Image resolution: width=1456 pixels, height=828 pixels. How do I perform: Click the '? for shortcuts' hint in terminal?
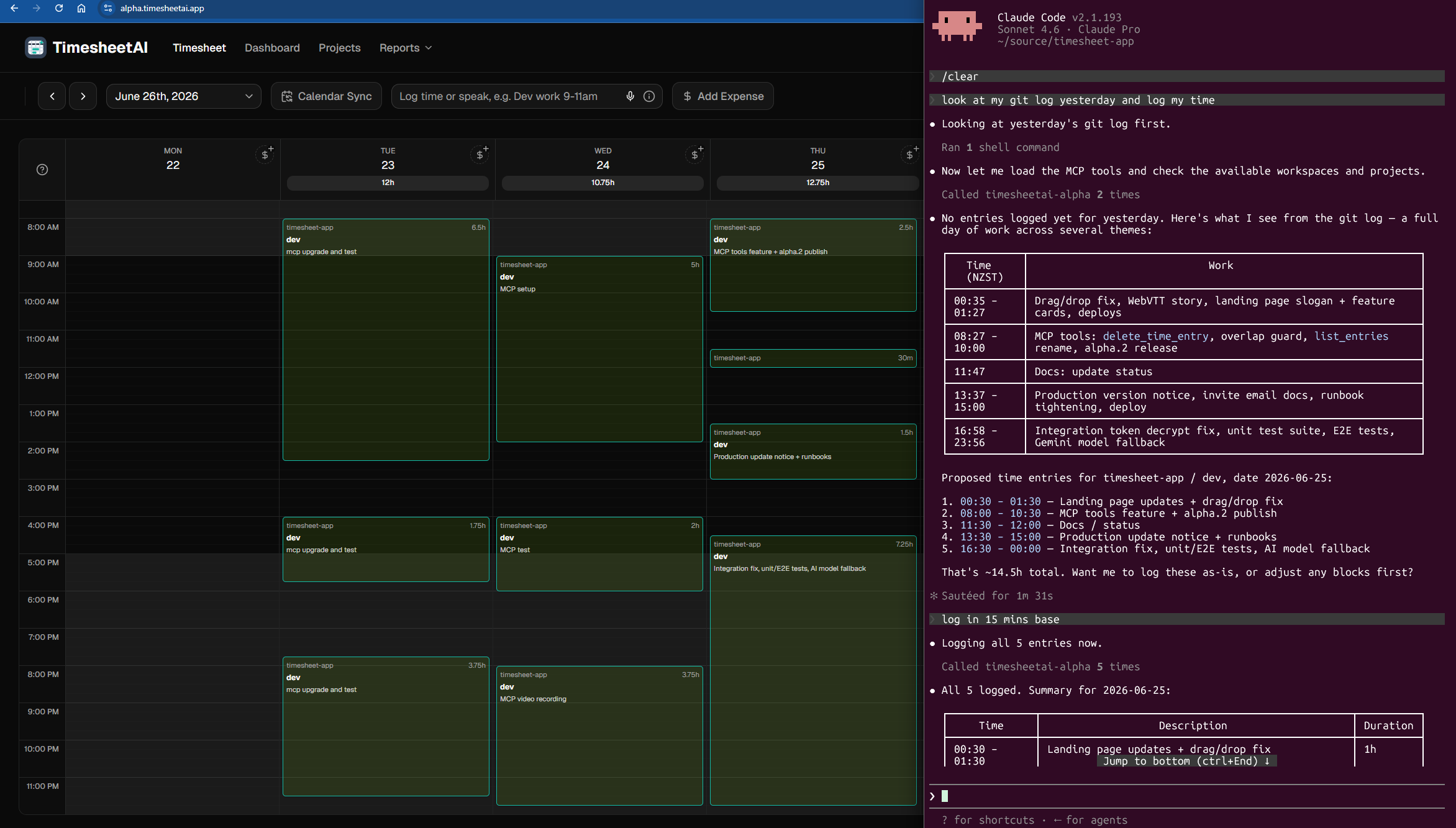pyautogui.click(x=988, y=820)
